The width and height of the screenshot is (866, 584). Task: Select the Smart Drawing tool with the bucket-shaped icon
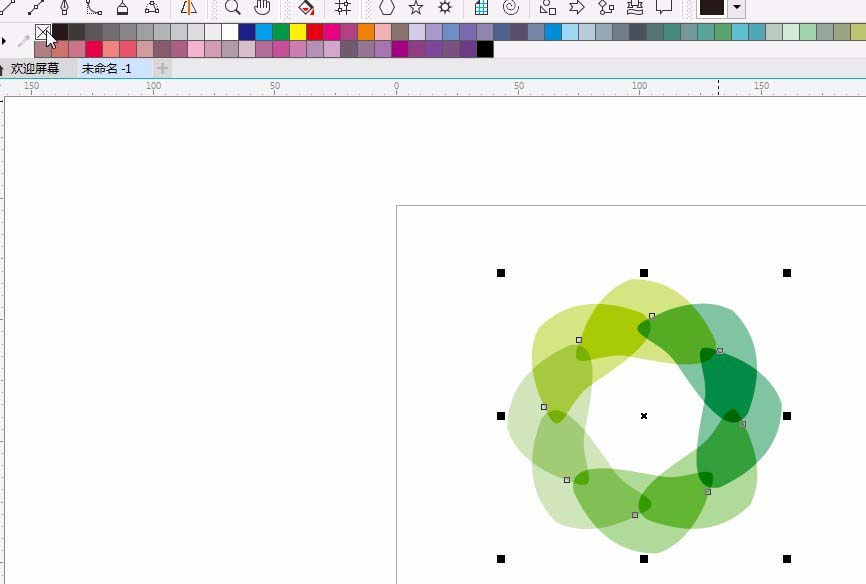(123, 7)
